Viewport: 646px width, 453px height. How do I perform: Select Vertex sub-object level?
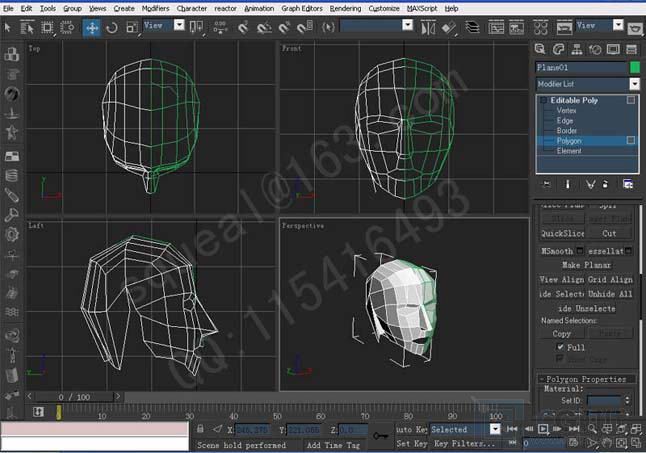(566, 110)
